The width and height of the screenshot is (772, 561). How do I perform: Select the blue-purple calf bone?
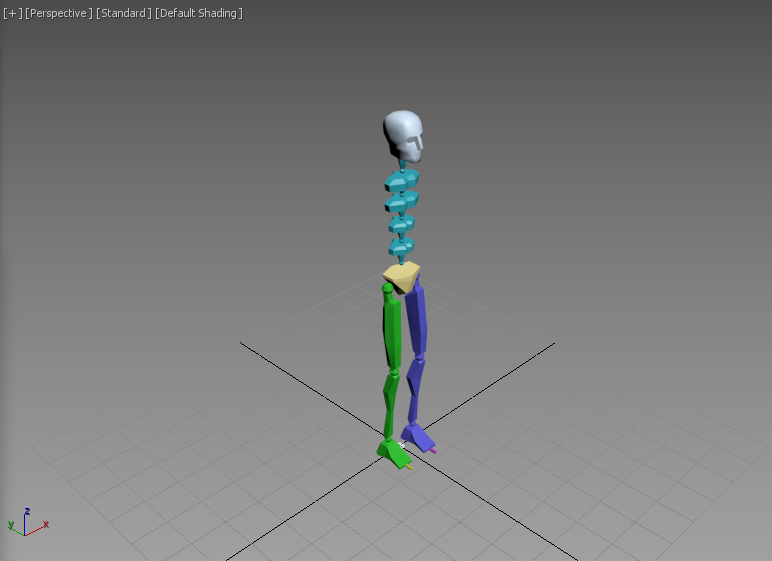click(x=415, y=390)
